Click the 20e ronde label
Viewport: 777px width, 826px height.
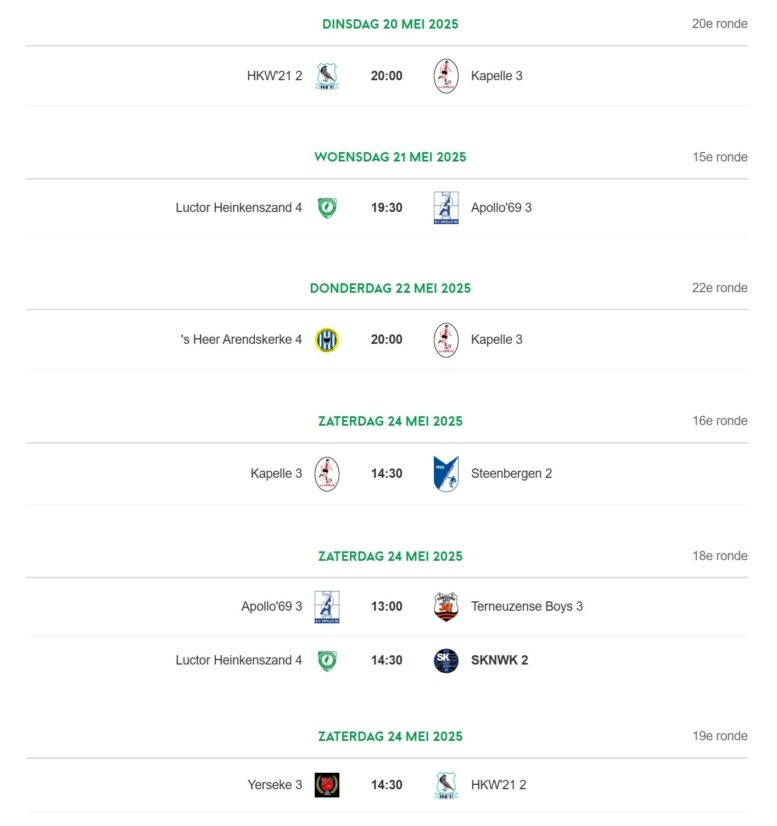click(720, 24)
